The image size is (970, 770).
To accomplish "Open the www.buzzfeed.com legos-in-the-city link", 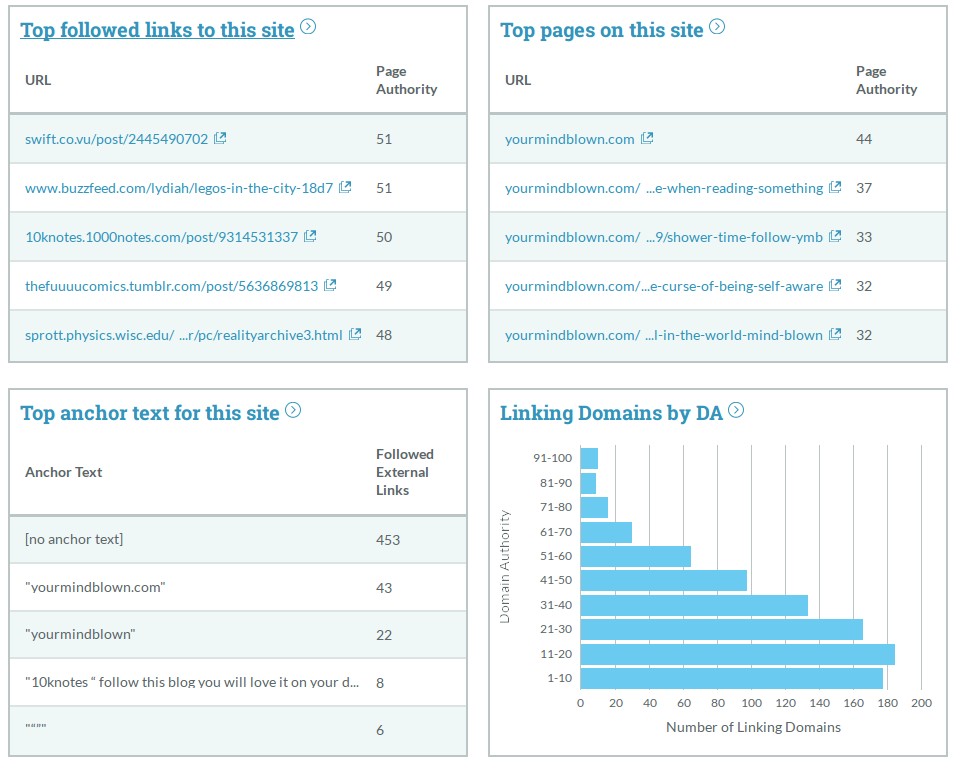I will coord(178,188).
